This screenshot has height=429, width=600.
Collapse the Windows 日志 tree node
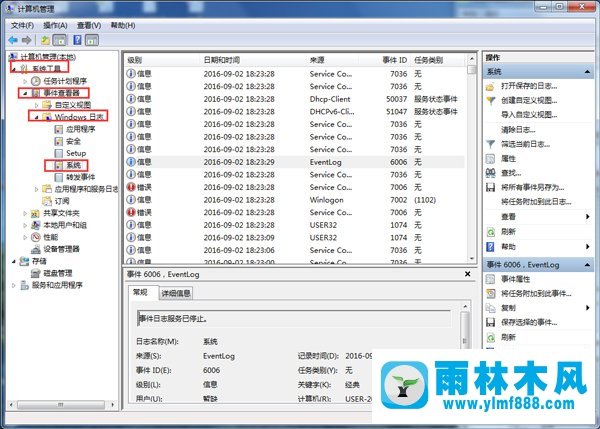(x=37, y=117)
